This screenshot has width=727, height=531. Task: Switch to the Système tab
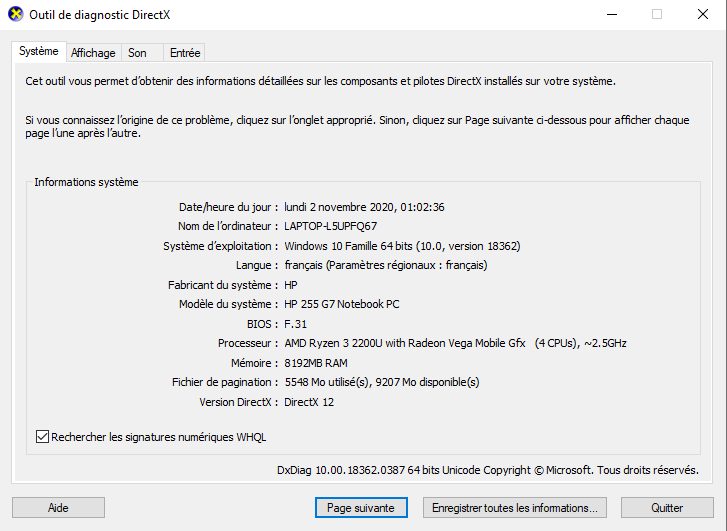pyautogui.click(x=38, y=51)
